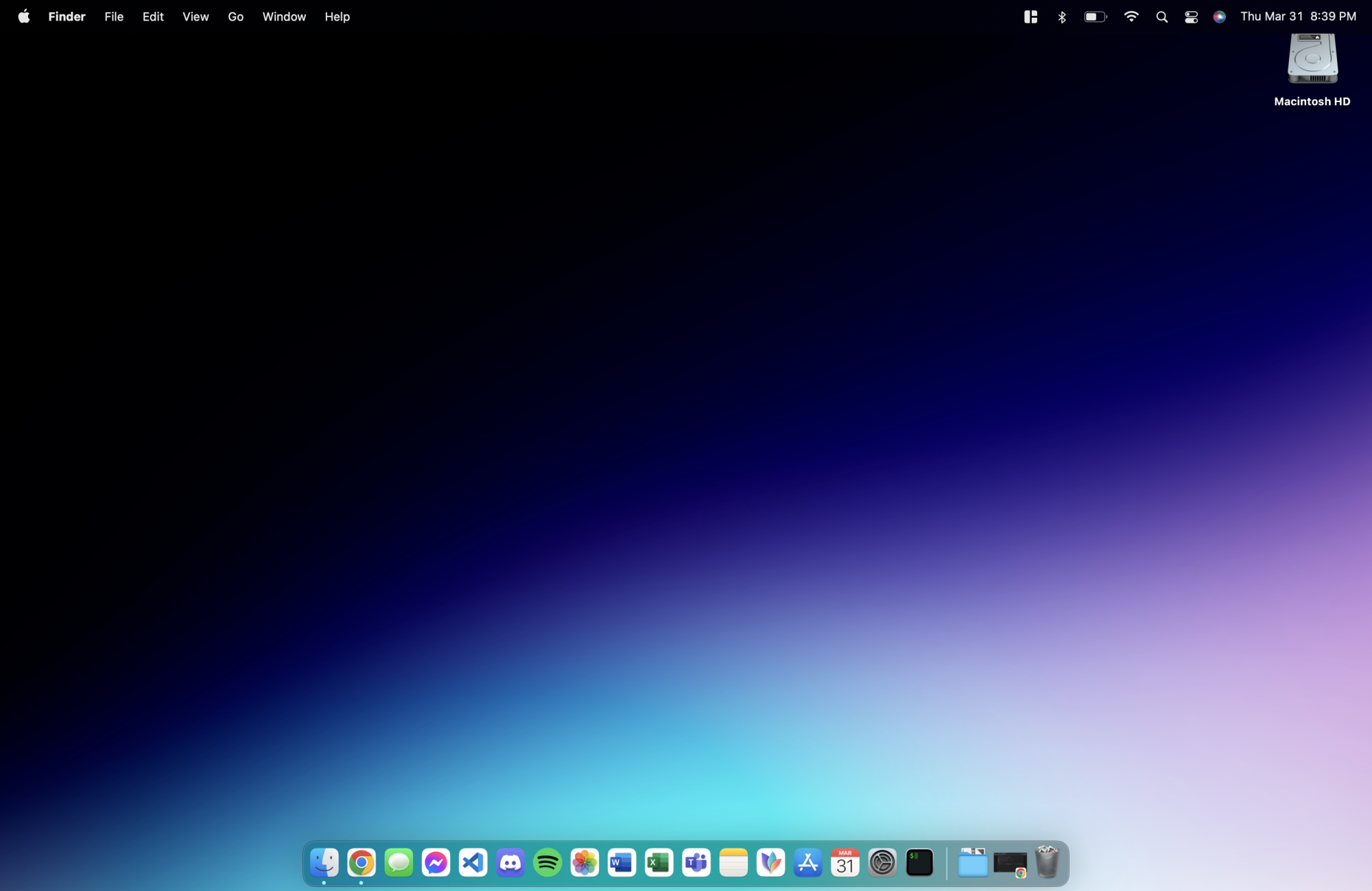Screen dimensions: 1372x891
Task: Toggle the Bluetooth menu bar icon
Action: [x=1062, y=16]
